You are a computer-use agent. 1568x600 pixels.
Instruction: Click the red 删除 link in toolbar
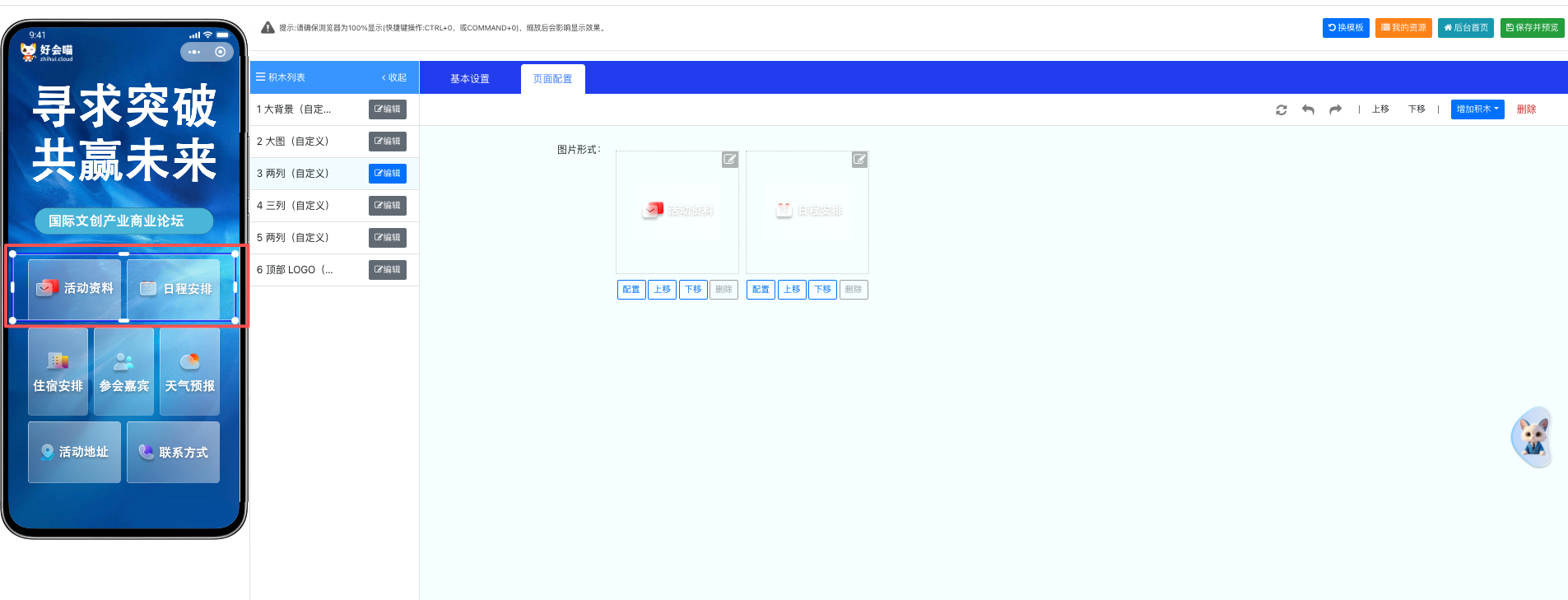[x=1526, y=109]
